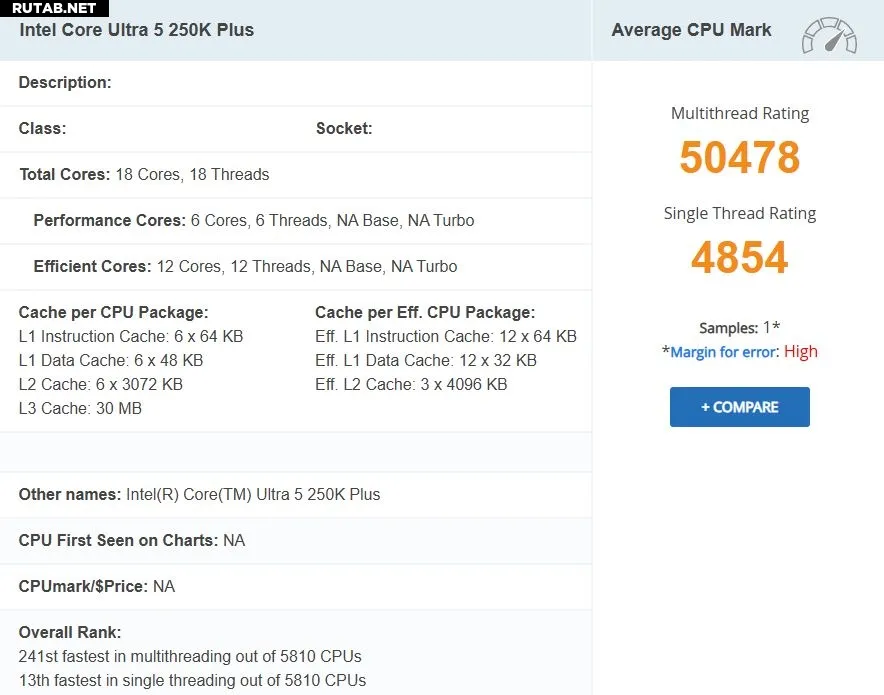Image resolution: width=884 pixels, height=695 pixels.
Task: Click the CPUmark/$Price row
Action: tap(96, 586)
